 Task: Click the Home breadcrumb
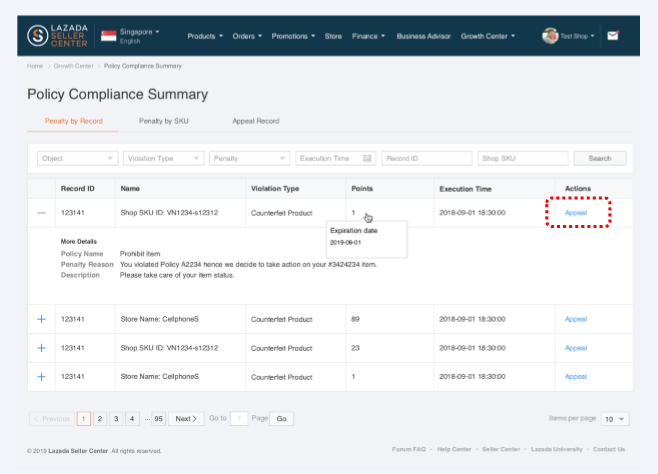point(35,66)
